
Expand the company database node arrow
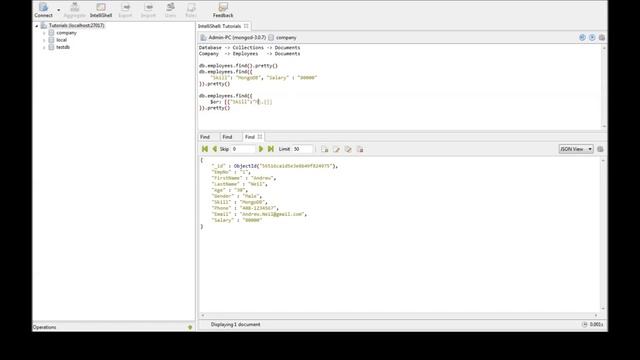[44, 33]
